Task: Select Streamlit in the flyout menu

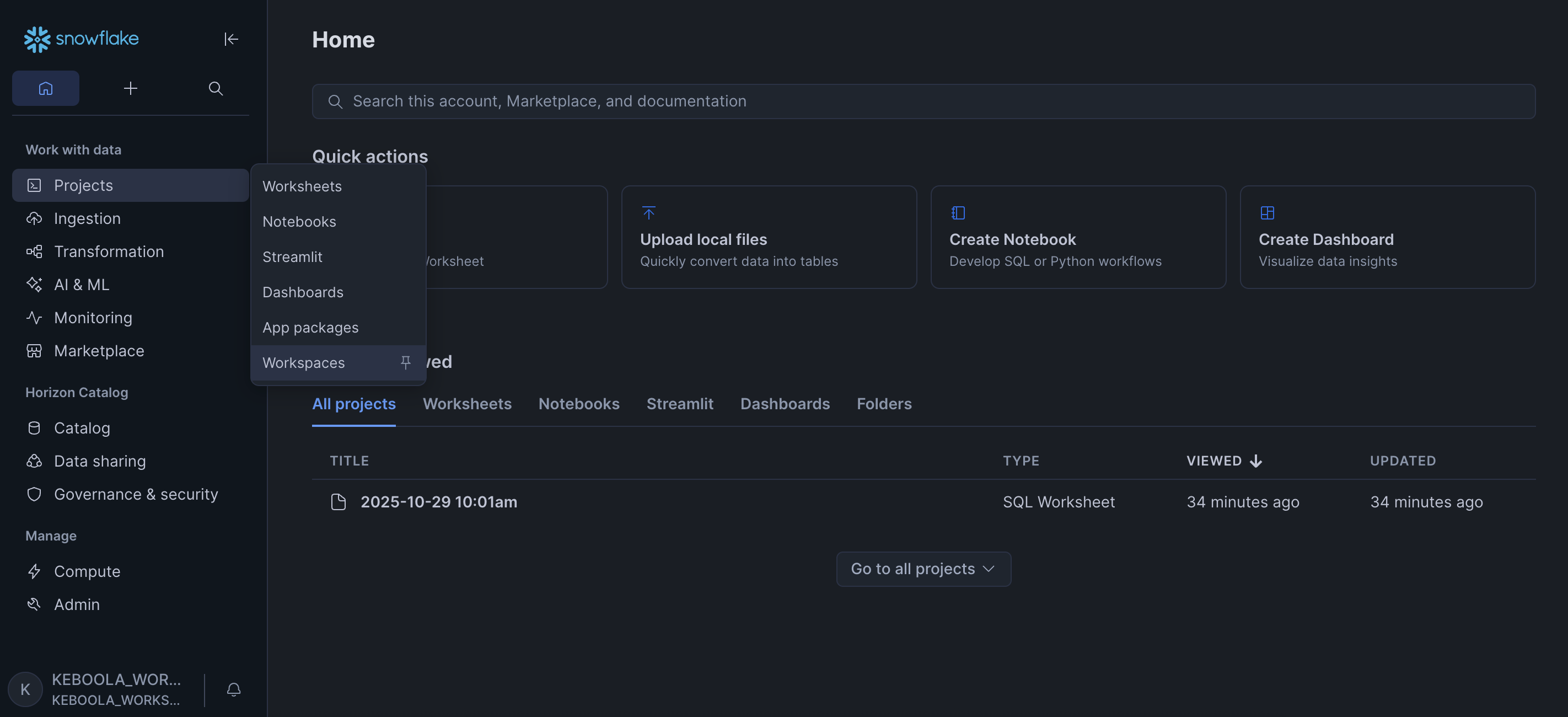Action: click(x=292, y=257)
